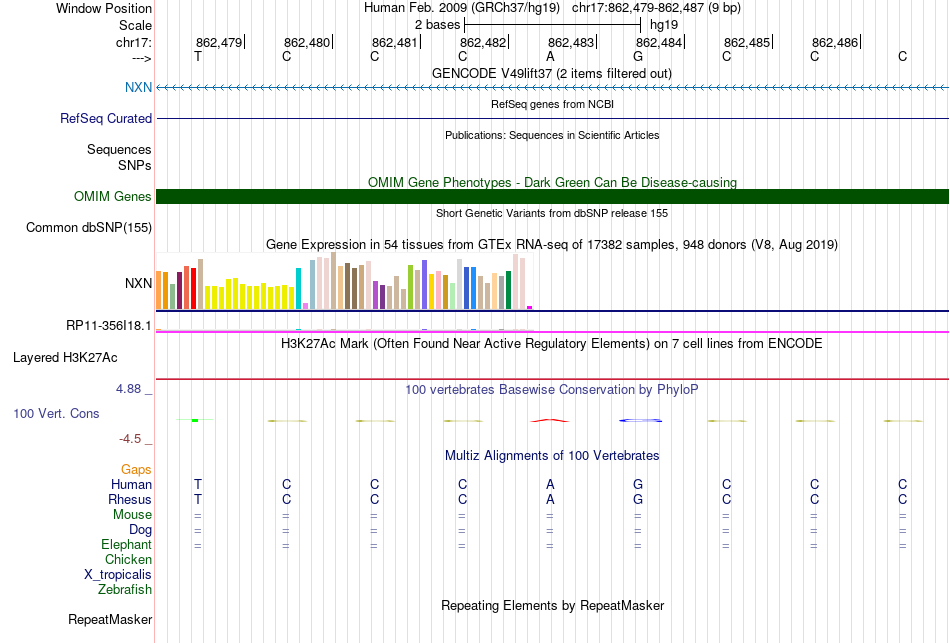The height and width of the screenshot is (643, 950).
Task: Click Rhesus base G in Multiz alignment
Action: click(638, 499)
